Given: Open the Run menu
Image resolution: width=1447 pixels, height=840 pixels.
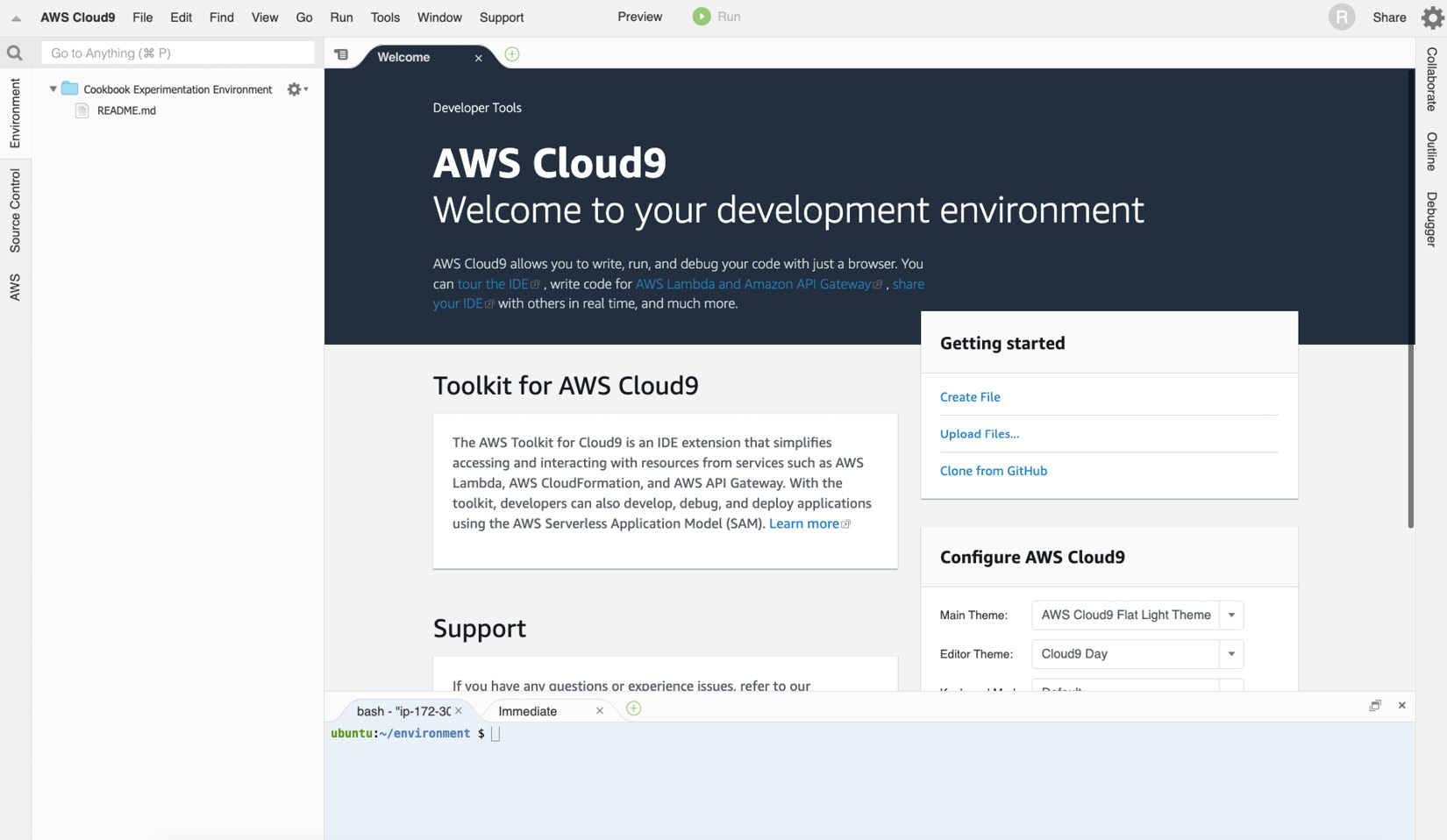Looking at the screenshot, I should click(x=341, y=18).
